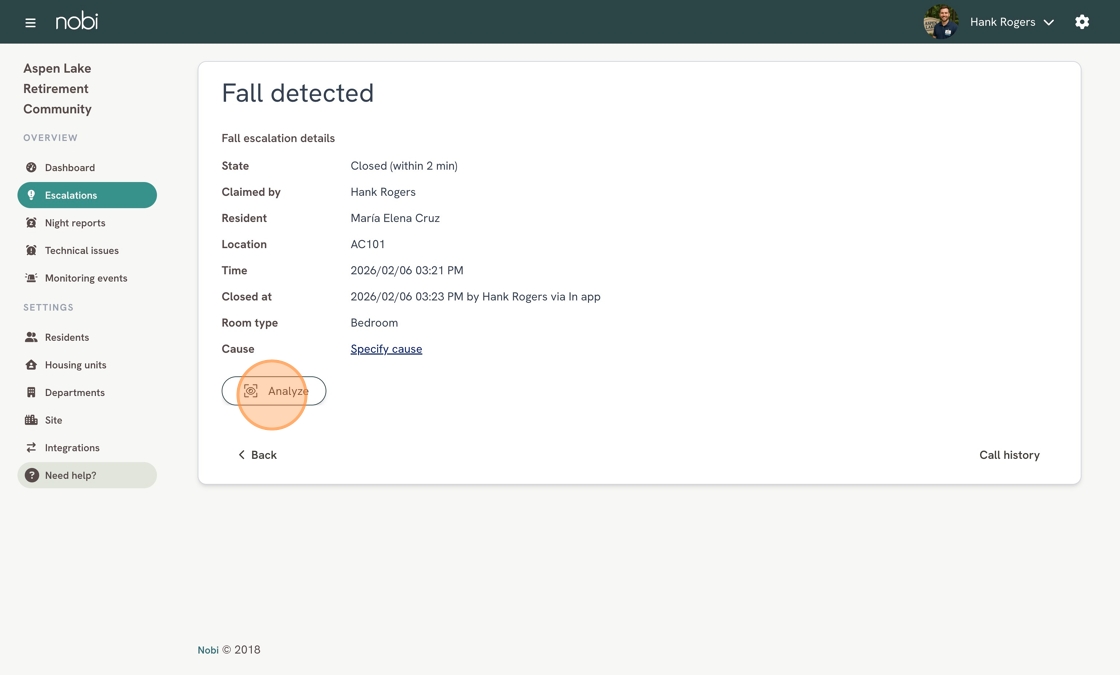Open Call history

[x=1009, y=455]
